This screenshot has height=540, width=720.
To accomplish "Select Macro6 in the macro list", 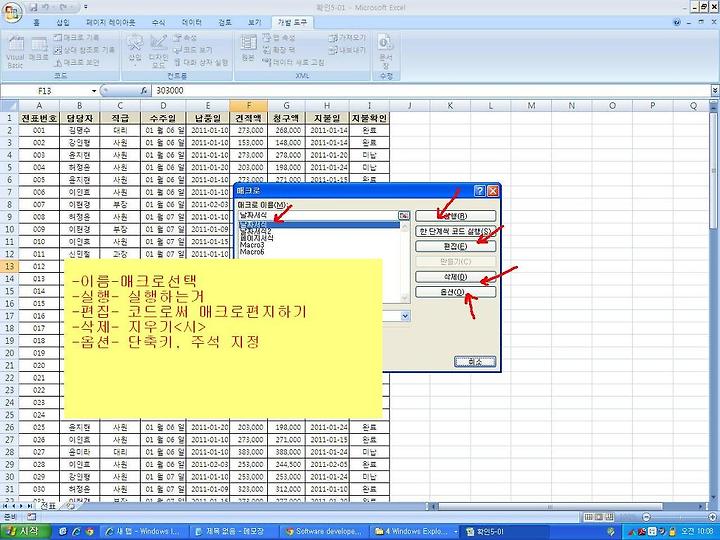I will [x=252, y=252].
